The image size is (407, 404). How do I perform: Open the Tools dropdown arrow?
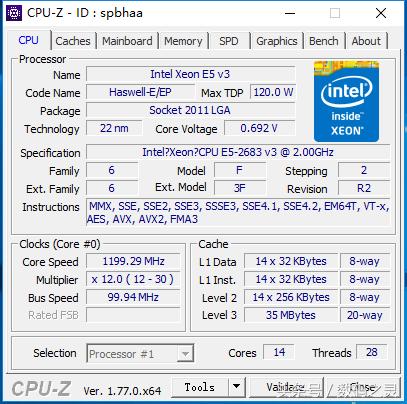pos(237,387)
